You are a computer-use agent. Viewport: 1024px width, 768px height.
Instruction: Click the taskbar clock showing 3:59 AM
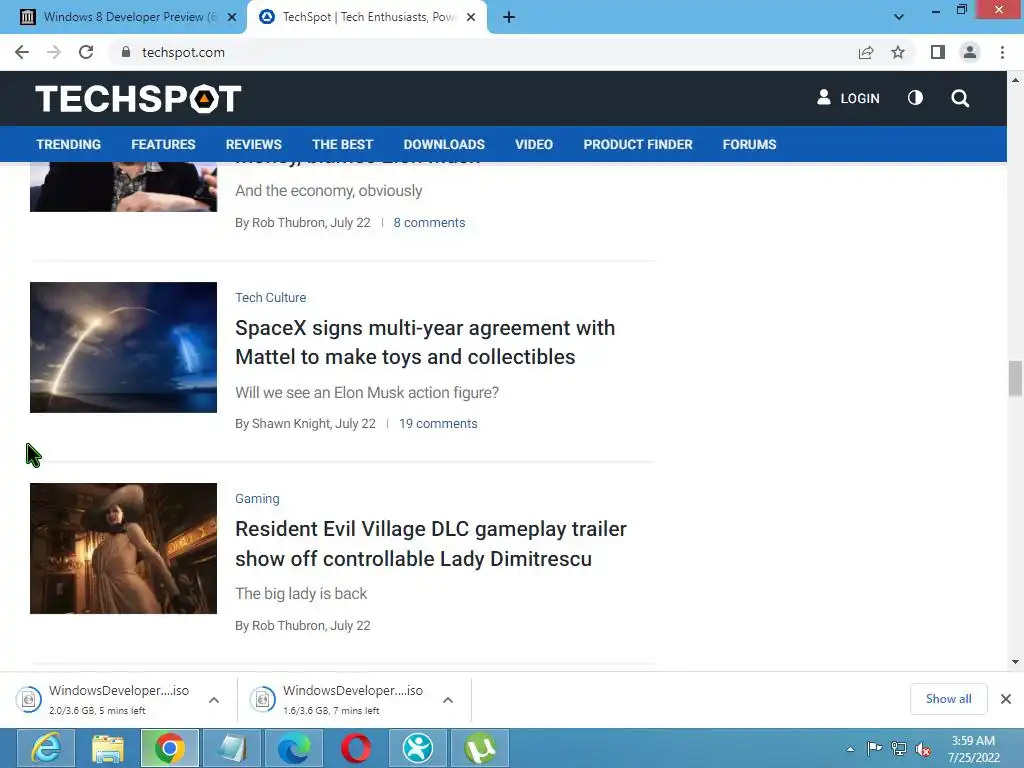pos(974,748)
